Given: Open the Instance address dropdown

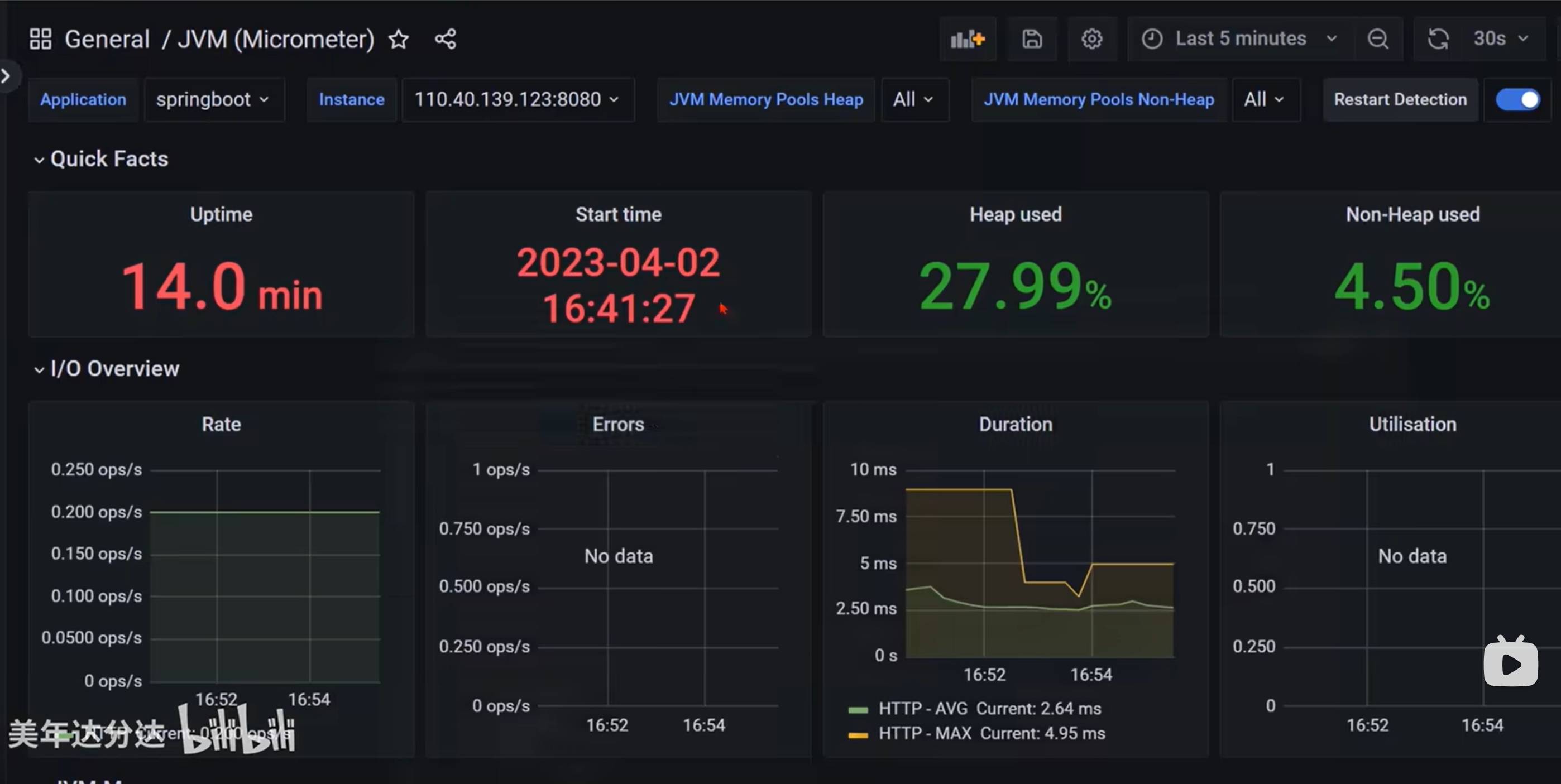Looking at the screenshot, I should [517, 99].
